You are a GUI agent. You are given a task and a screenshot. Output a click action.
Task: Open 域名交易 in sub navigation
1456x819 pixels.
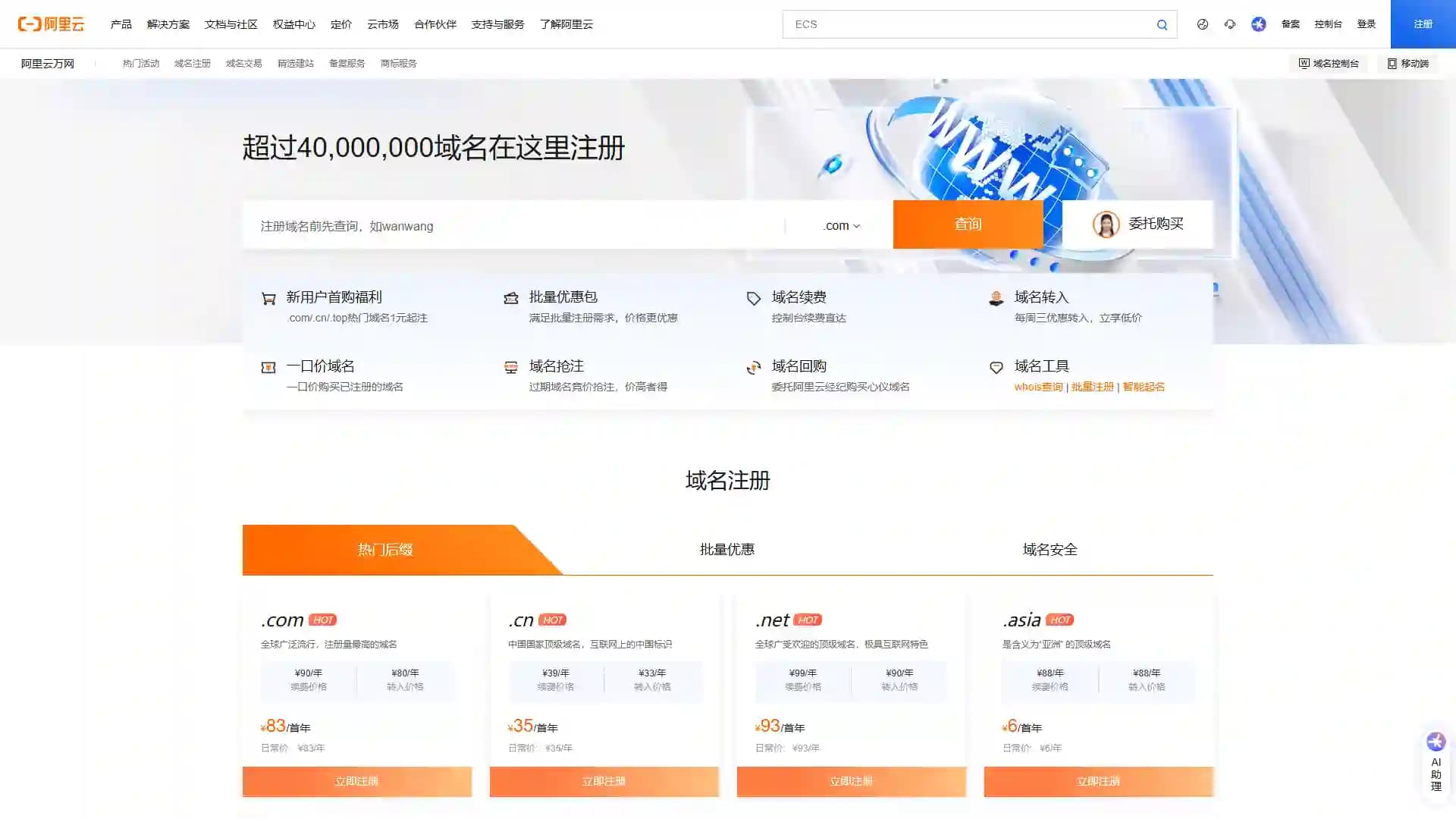244,64
